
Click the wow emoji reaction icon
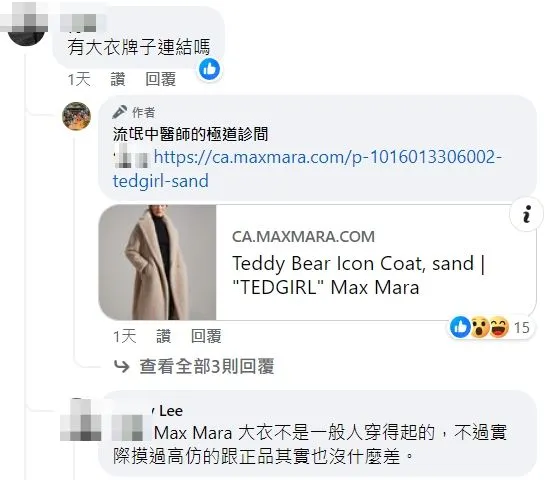480,327
